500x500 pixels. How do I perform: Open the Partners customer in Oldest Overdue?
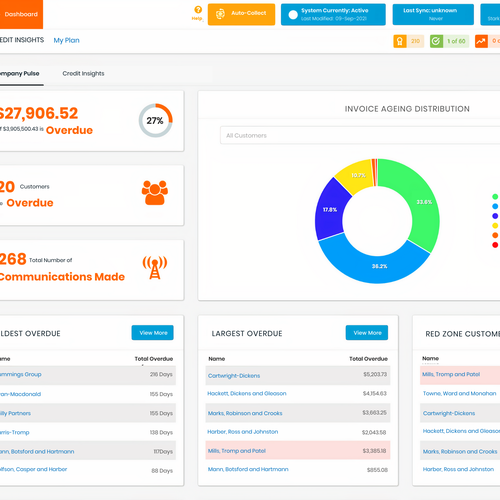point(15,413)
